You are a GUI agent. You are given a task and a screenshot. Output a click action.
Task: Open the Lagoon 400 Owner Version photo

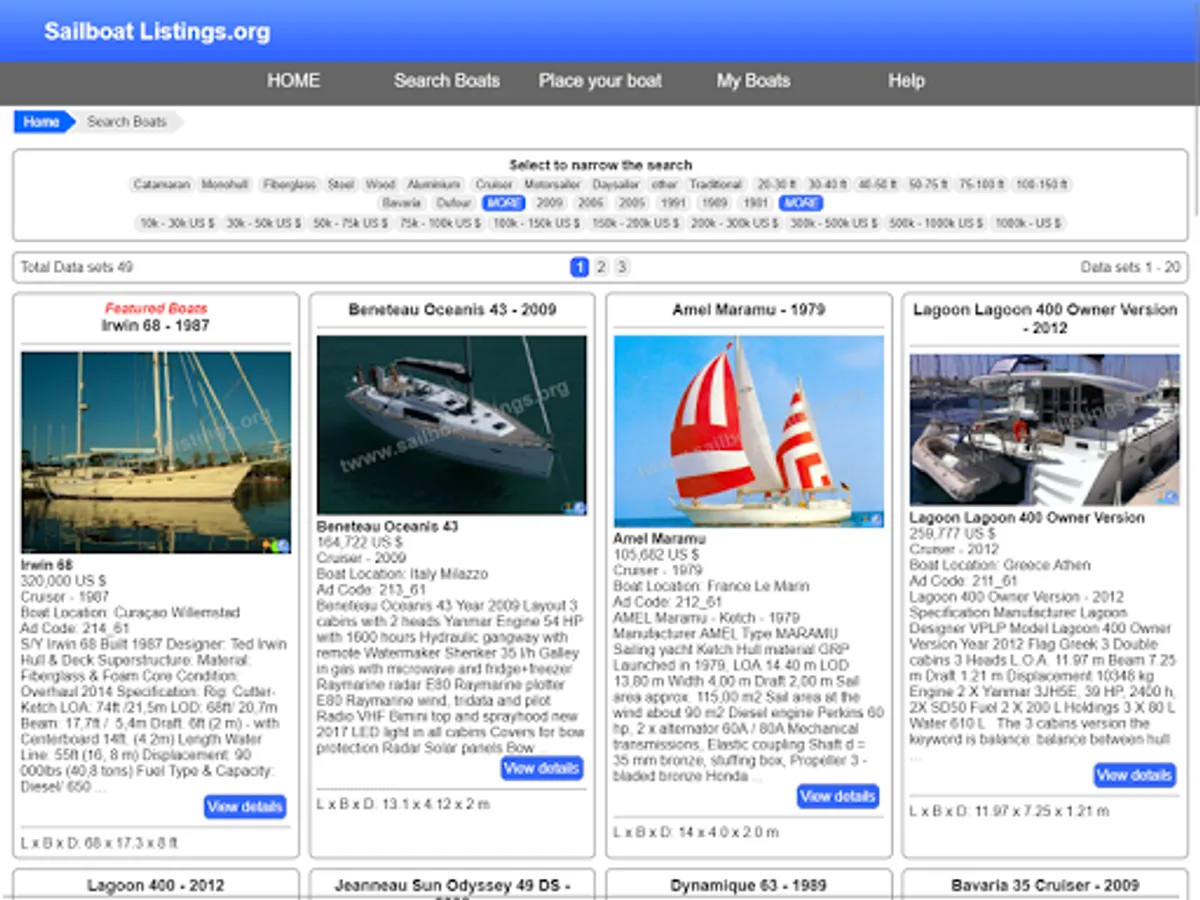pos(1045,430)
